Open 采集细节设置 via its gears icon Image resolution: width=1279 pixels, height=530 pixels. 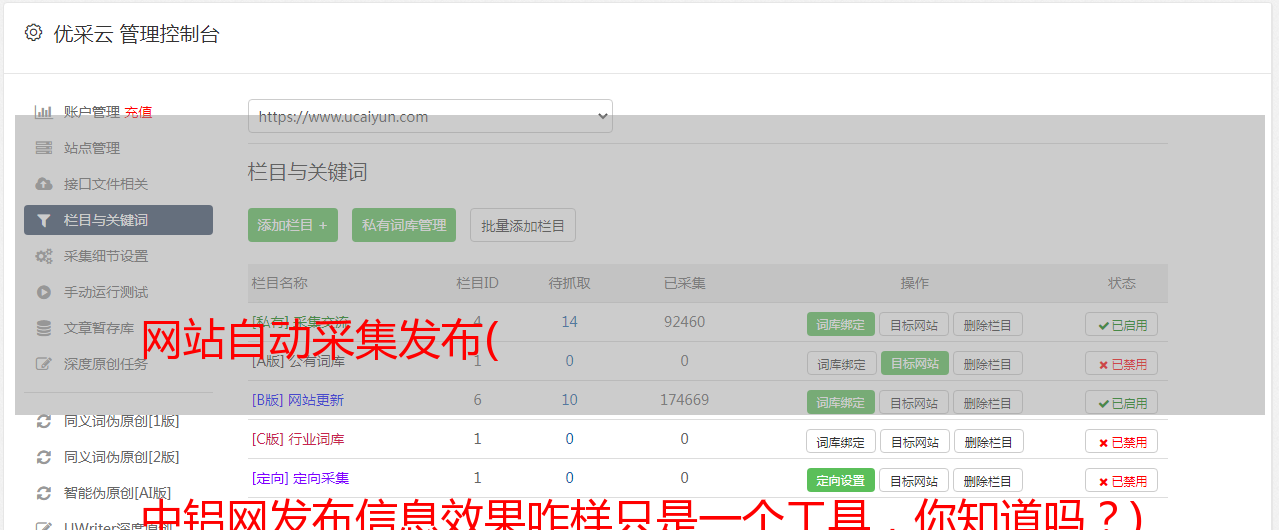click(x=44, y=256)
